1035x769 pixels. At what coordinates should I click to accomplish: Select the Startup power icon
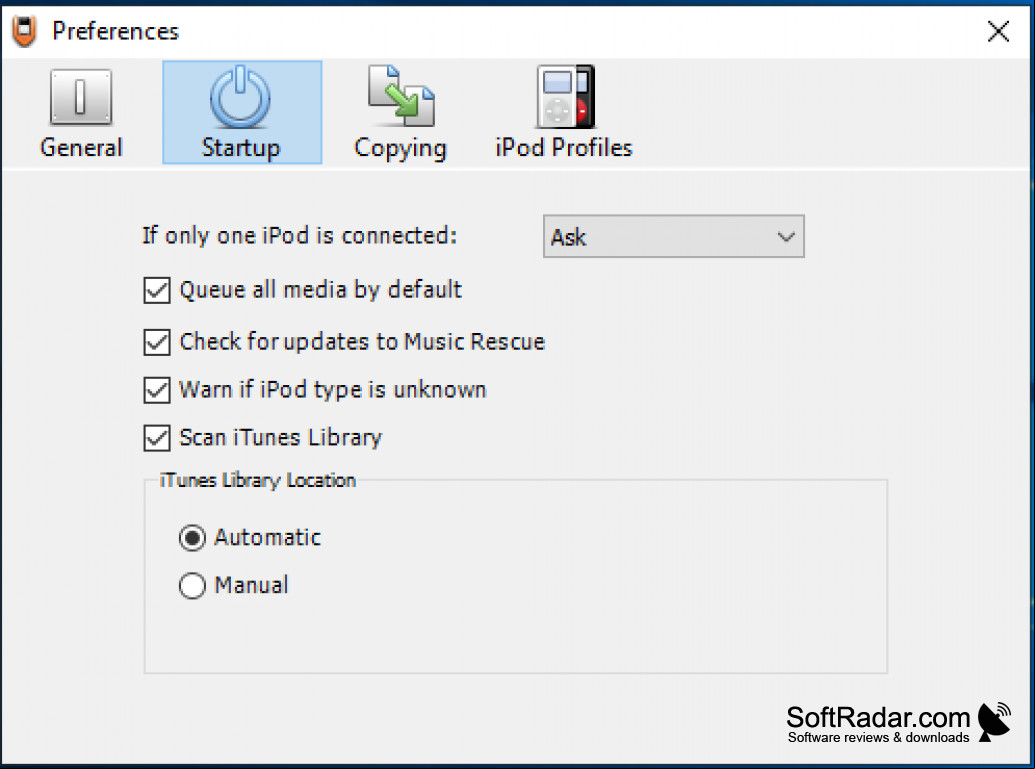tap(240, 97)
